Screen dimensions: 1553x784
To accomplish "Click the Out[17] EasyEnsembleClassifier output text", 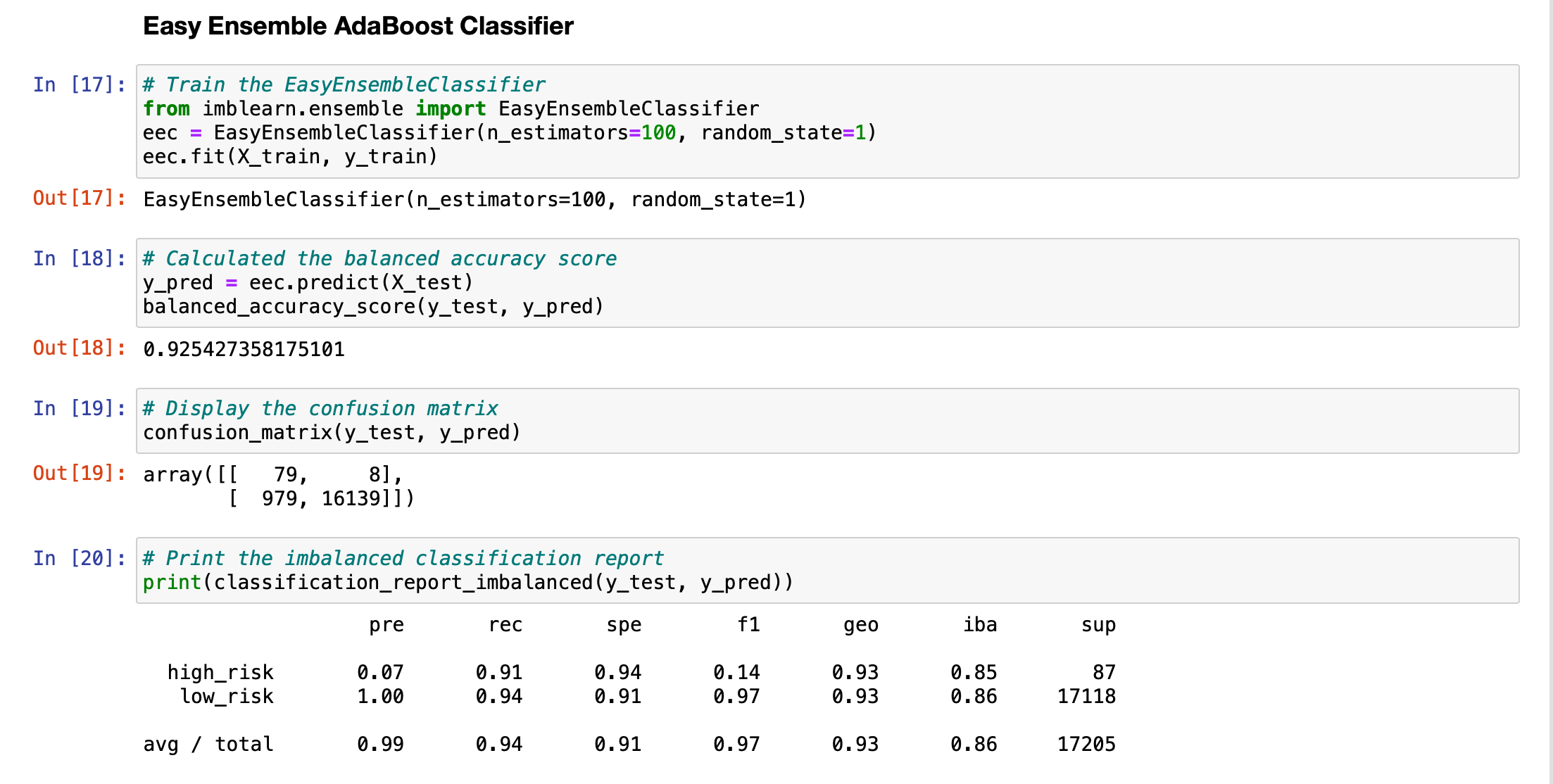I will point(474,199).
